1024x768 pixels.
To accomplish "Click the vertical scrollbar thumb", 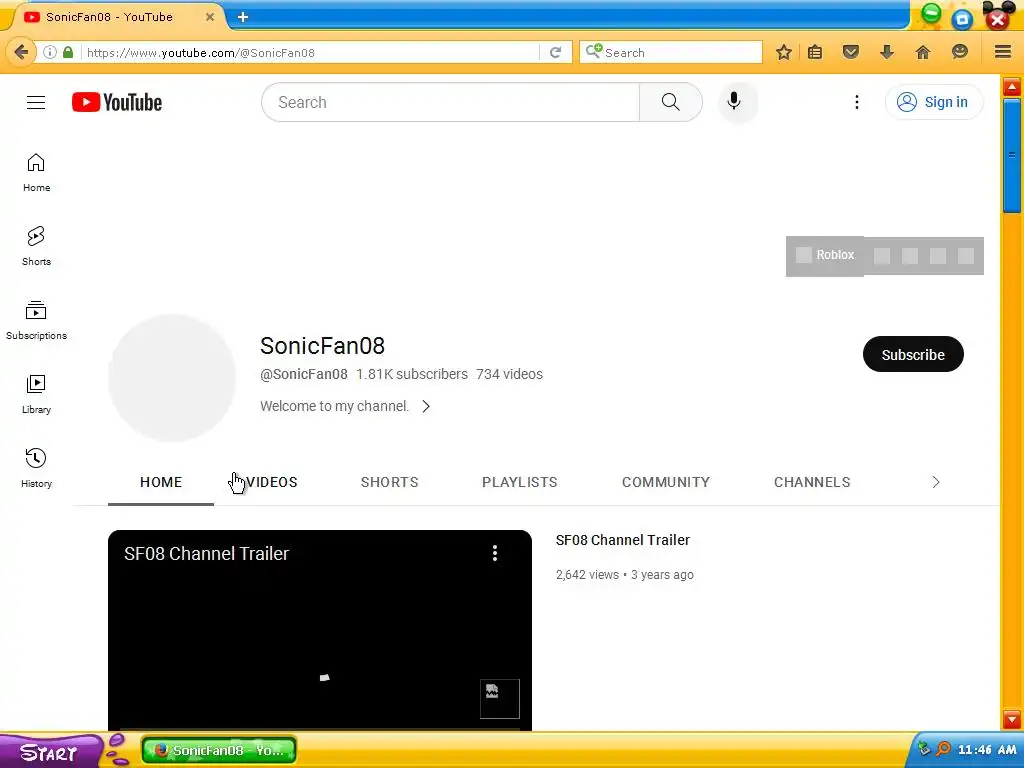I will (x=1012, y=155).
